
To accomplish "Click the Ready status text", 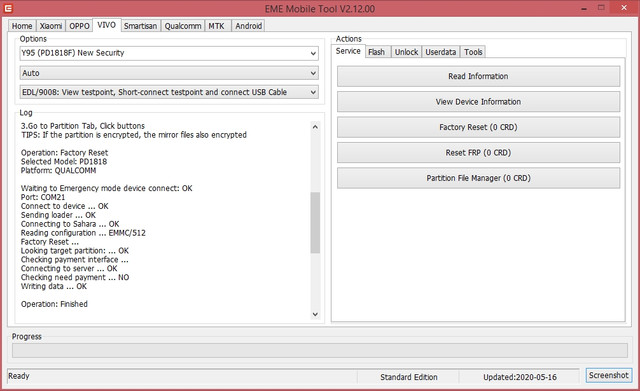I will [x=19, y=376].
